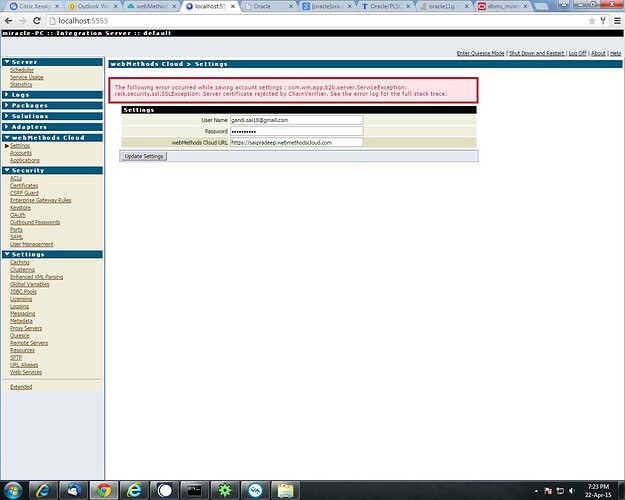
Task: Open the Help link
Action: (x=615, y=53)
